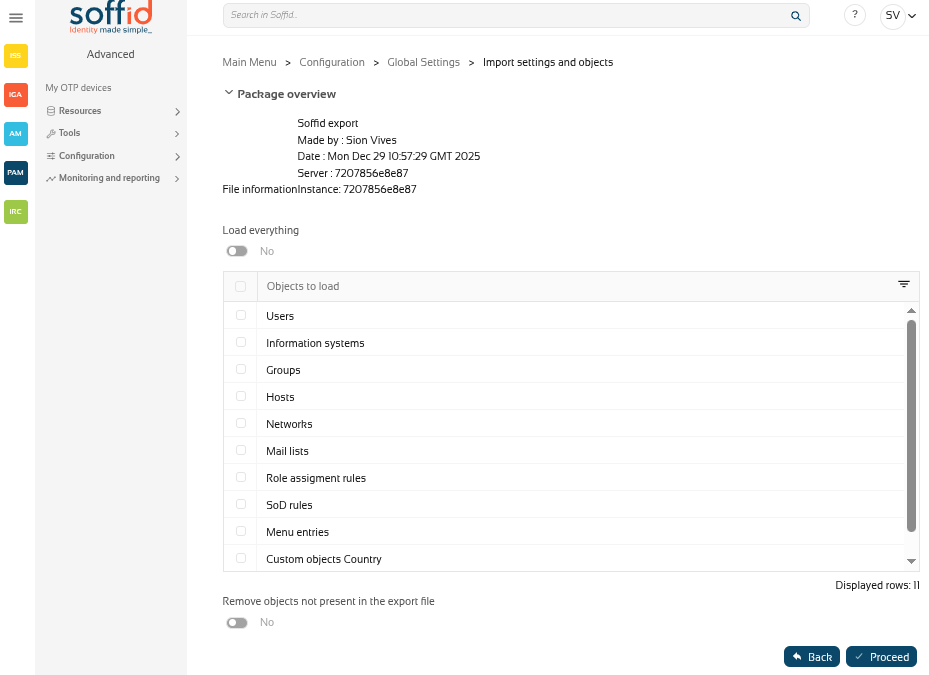Viewport: 929px width, 675px height.
Task: Select the green IRC module icon
Action: coord(16,211)
